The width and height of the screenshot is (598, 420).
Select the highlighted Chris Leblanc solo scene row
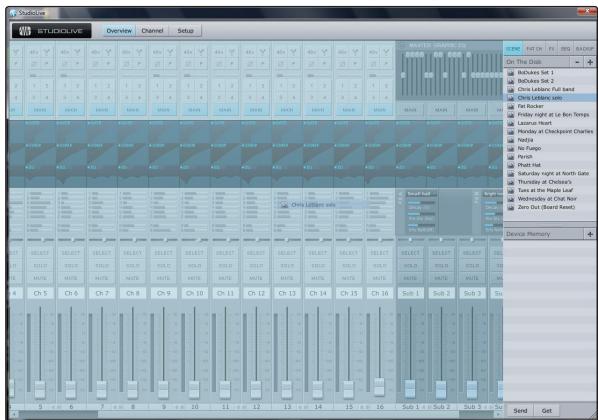550,98
